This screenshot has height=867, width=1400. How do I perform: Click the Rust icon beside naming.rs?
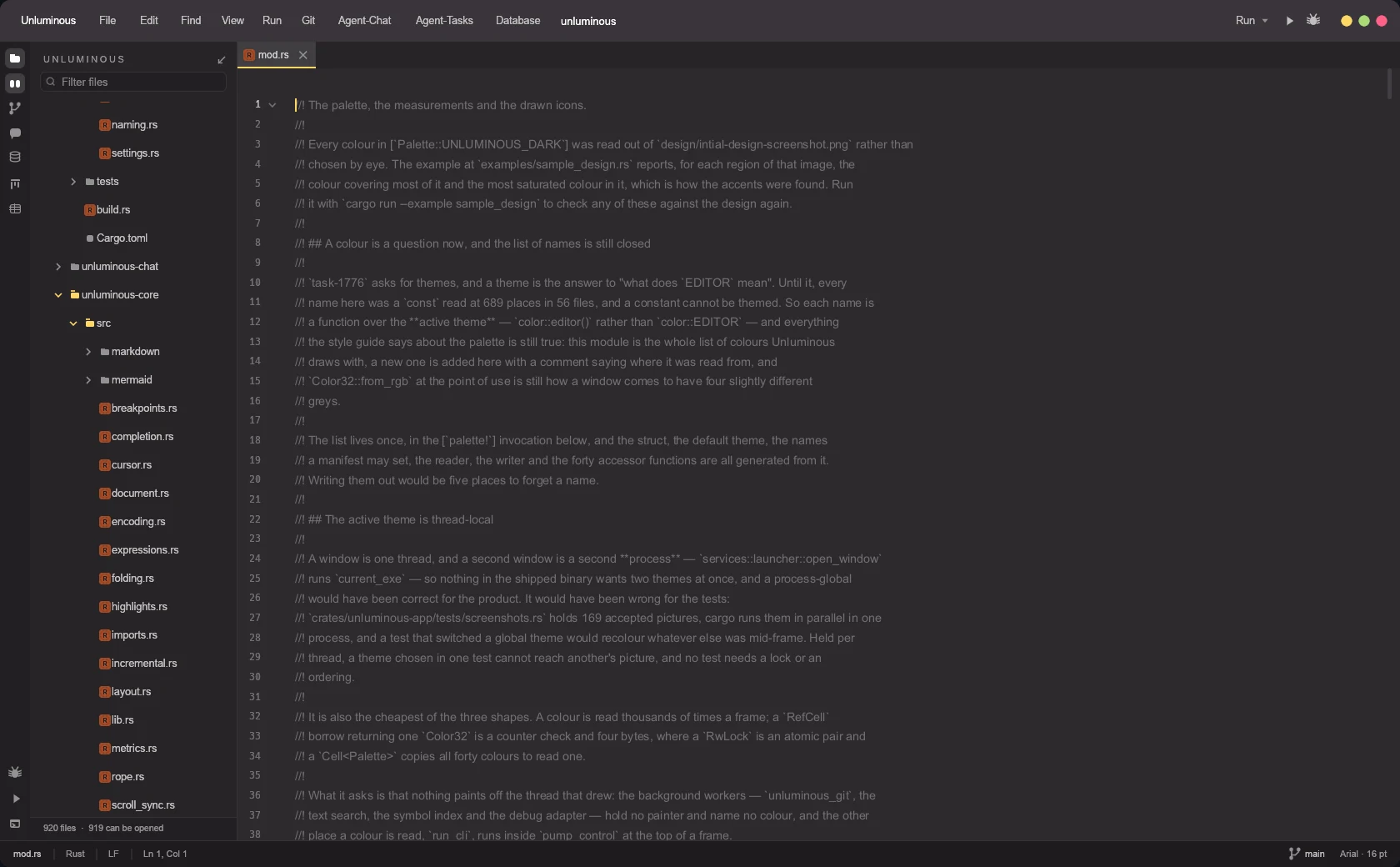click(x=105, y=125)
